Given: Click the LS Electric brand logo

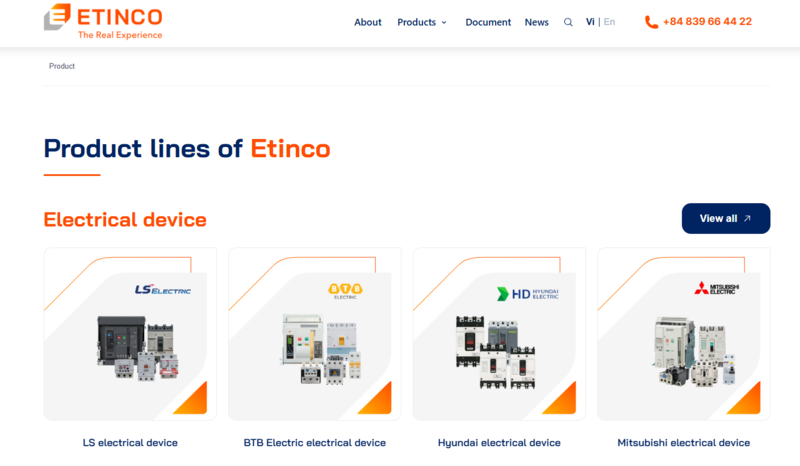Looking at the screenshot, I should point(163,290).
